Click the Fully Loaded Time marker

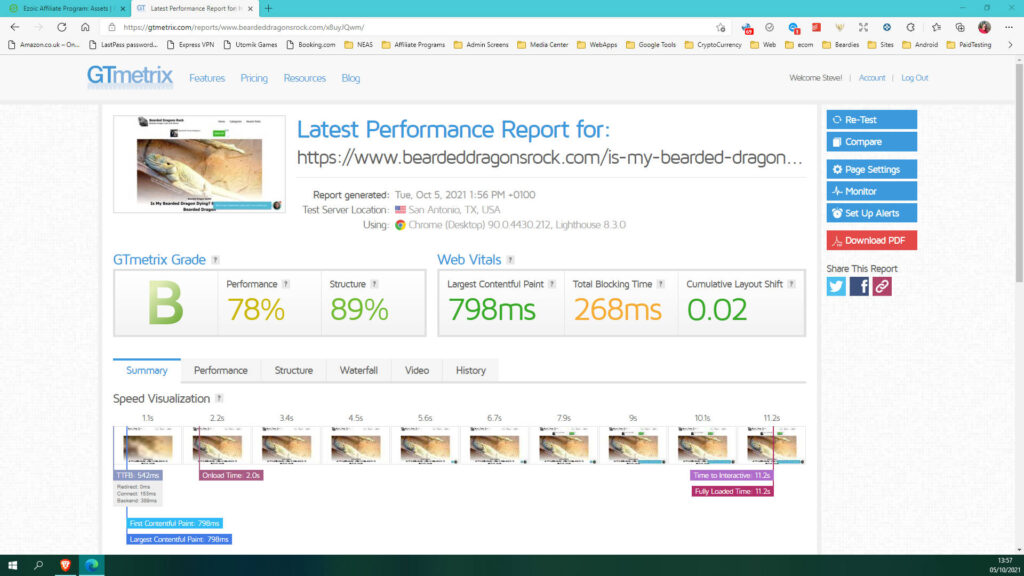pyautogui.click(x=732, y=491)
